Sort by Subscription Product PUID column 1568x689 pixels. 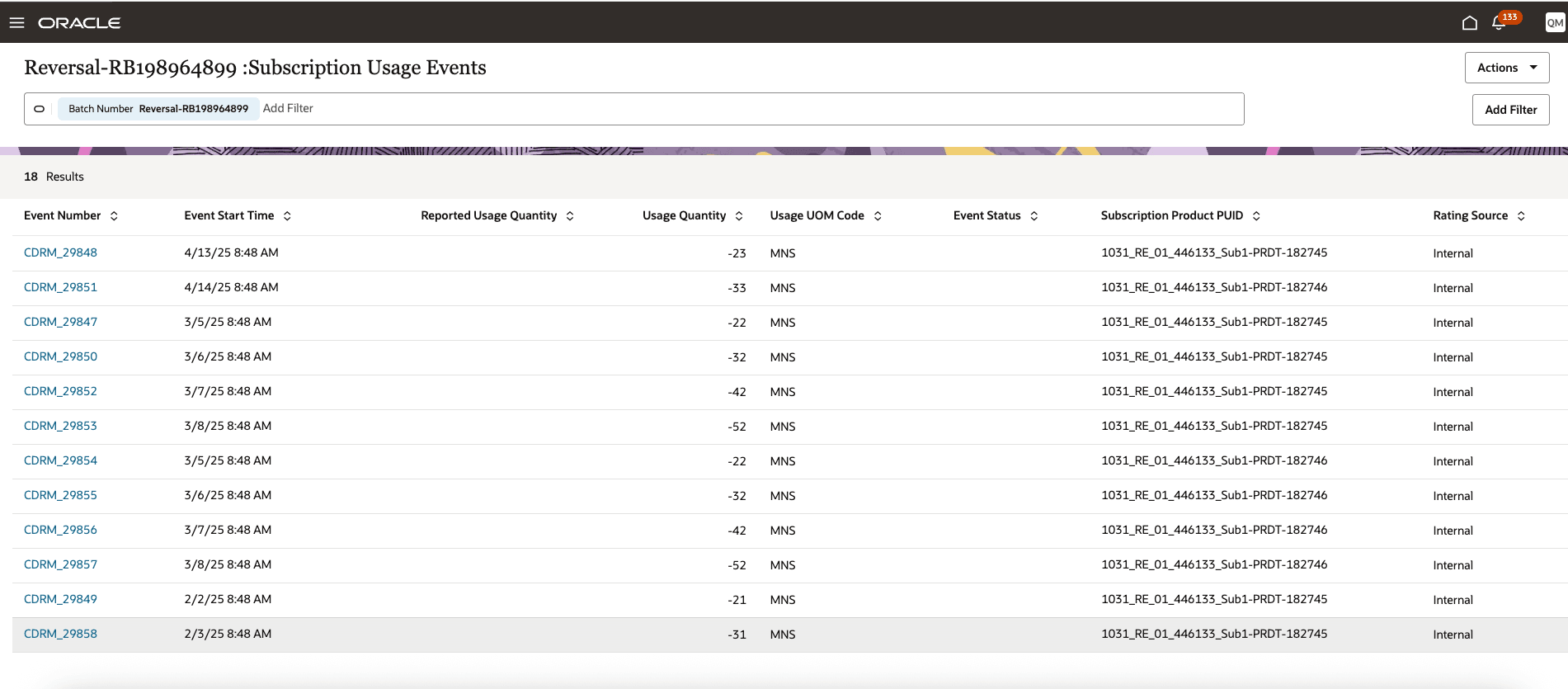point(1256,216)
